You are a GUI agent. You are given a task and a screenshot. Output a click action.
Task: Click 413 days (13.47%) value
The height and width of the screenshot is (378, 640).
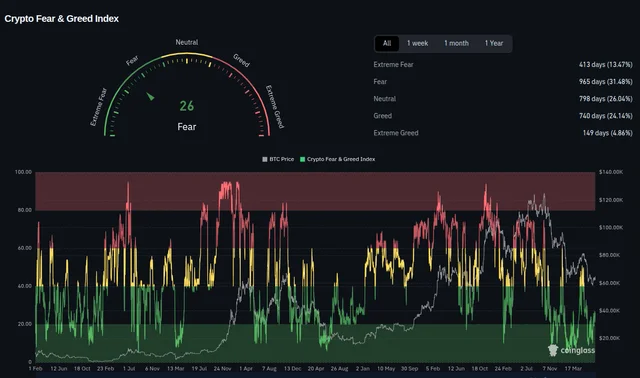click(606, 64)
